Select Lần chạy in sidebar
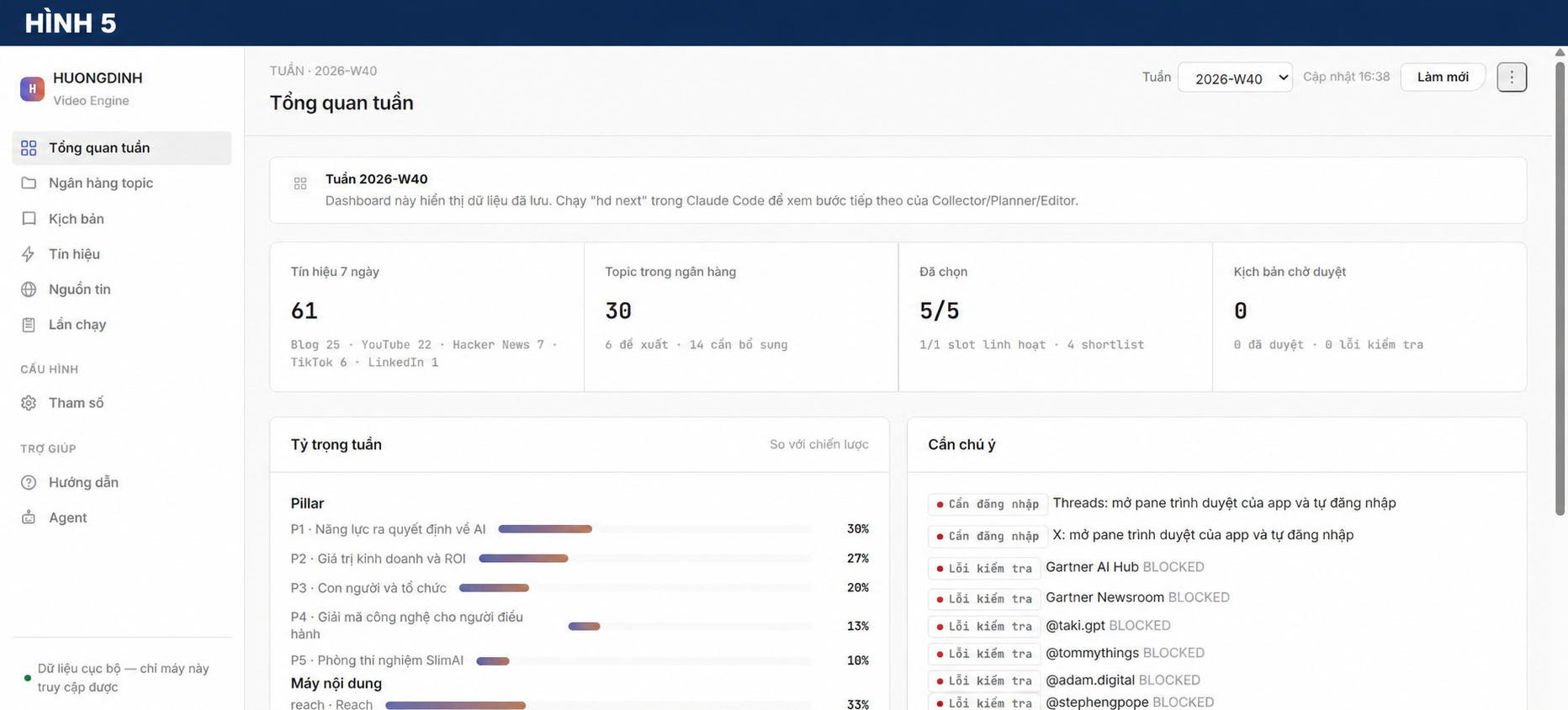Viewport: 1568px width, 710px height. coord(122,325)
